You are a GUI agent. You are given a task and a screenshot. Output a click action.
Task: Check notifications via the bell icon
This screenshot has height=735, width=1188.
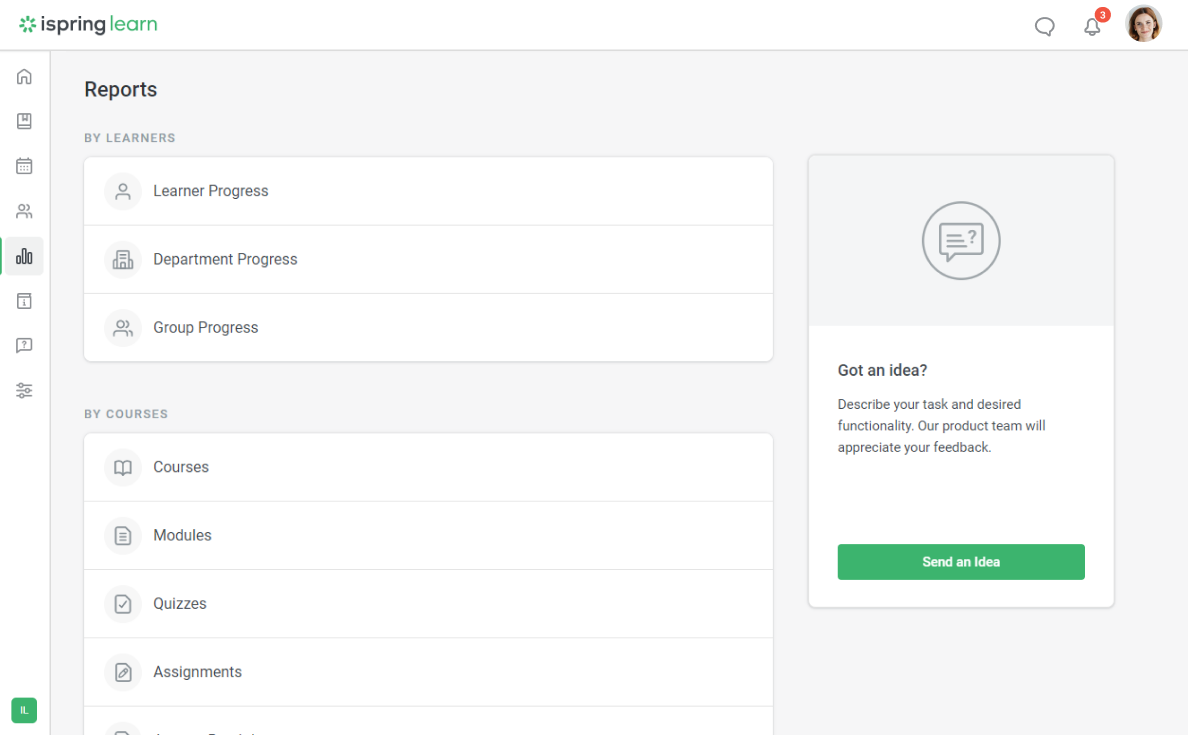(x=1092, y=27)
